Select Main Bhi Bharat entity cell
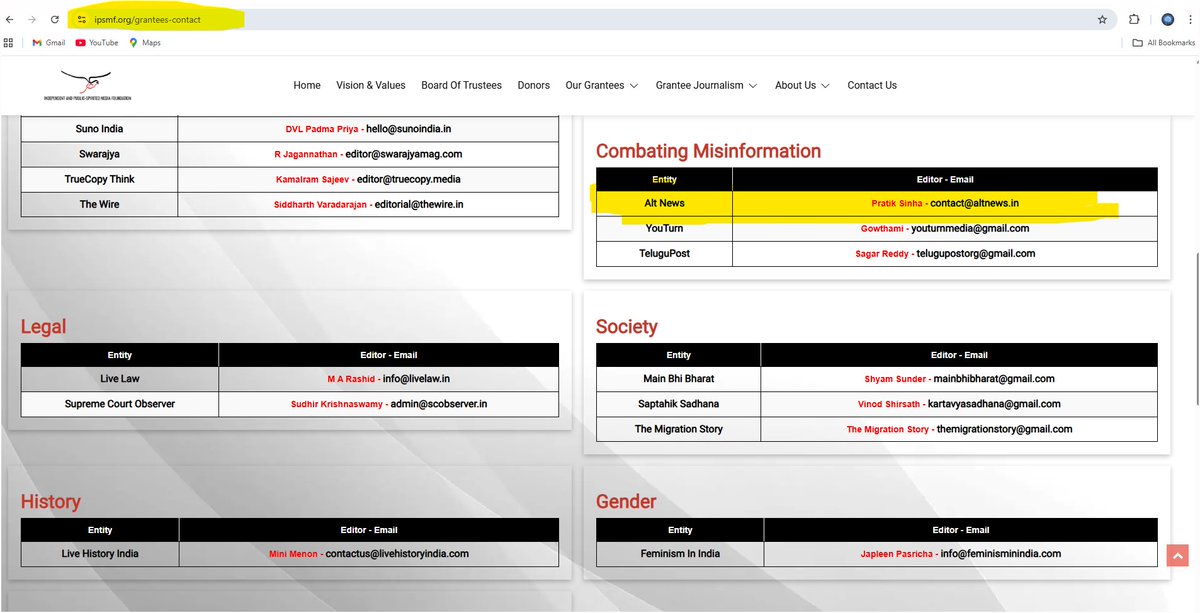 pos(678,379)
